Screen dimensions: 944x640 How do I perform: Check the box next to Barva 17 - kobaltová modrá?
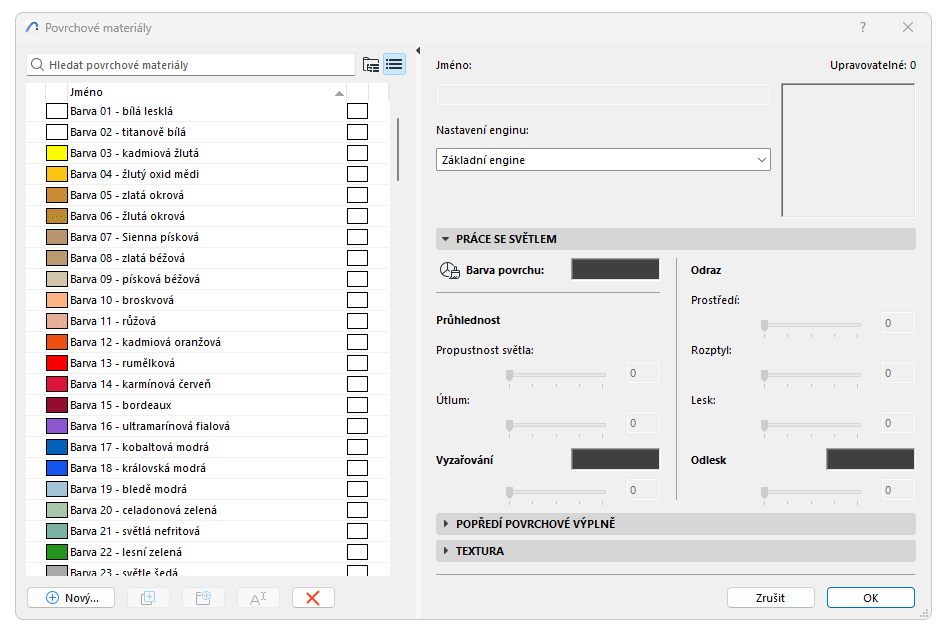coord(357,446)
